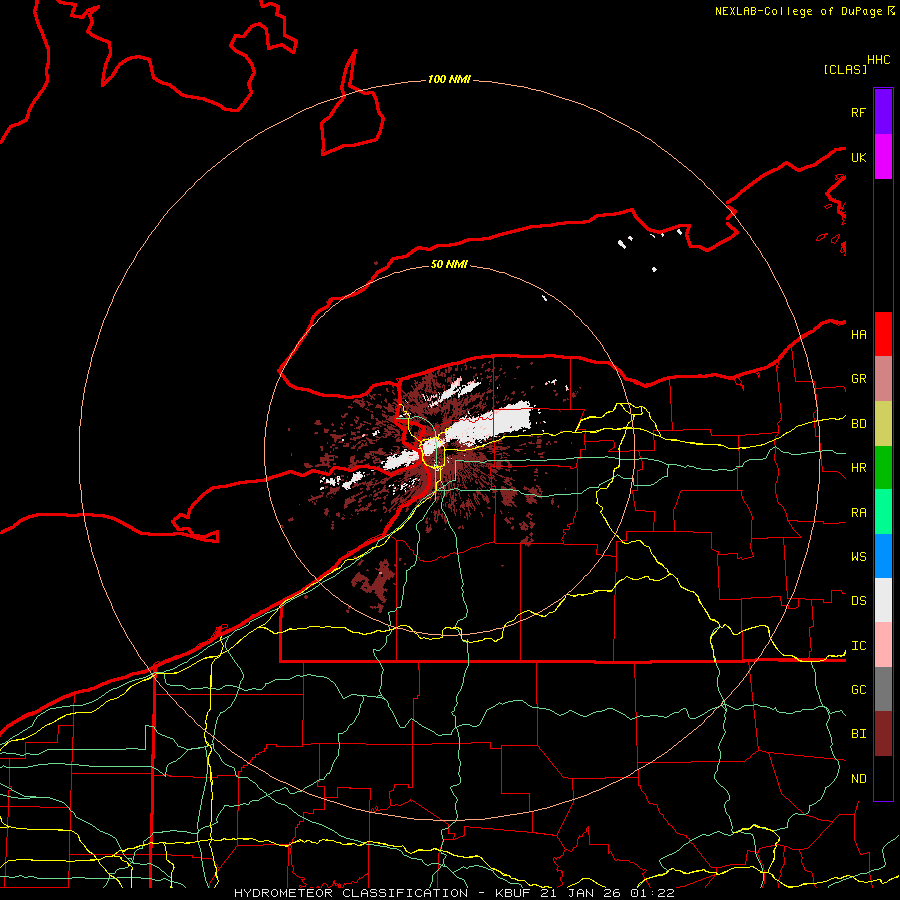Viewport: 900px width, 900px height.
Task: Select the HA legend label
Action: point(858,334)
